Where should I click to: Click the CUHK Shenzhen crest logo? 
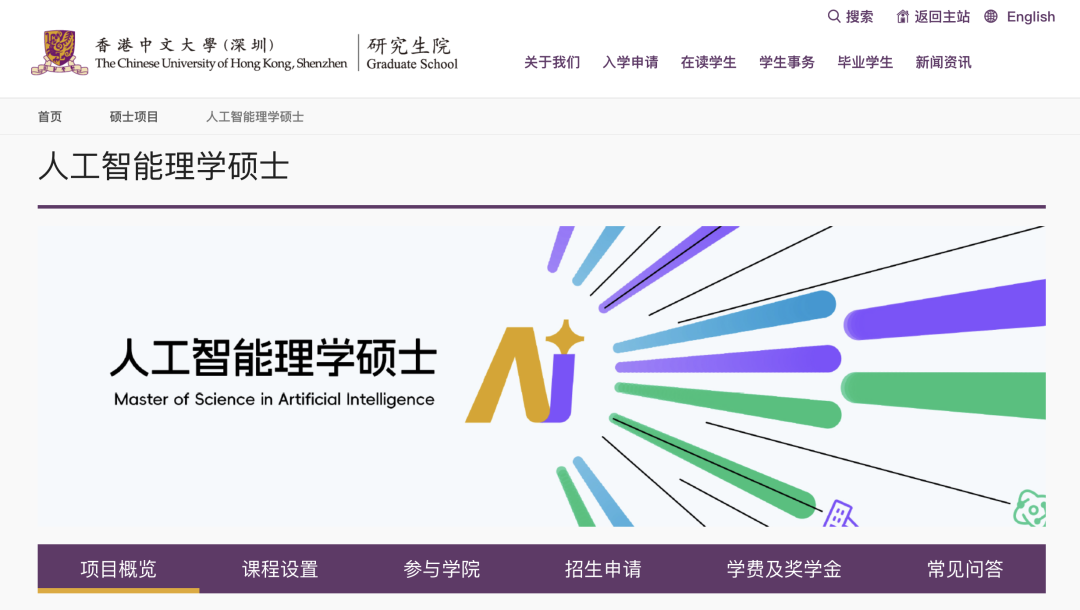59,52
